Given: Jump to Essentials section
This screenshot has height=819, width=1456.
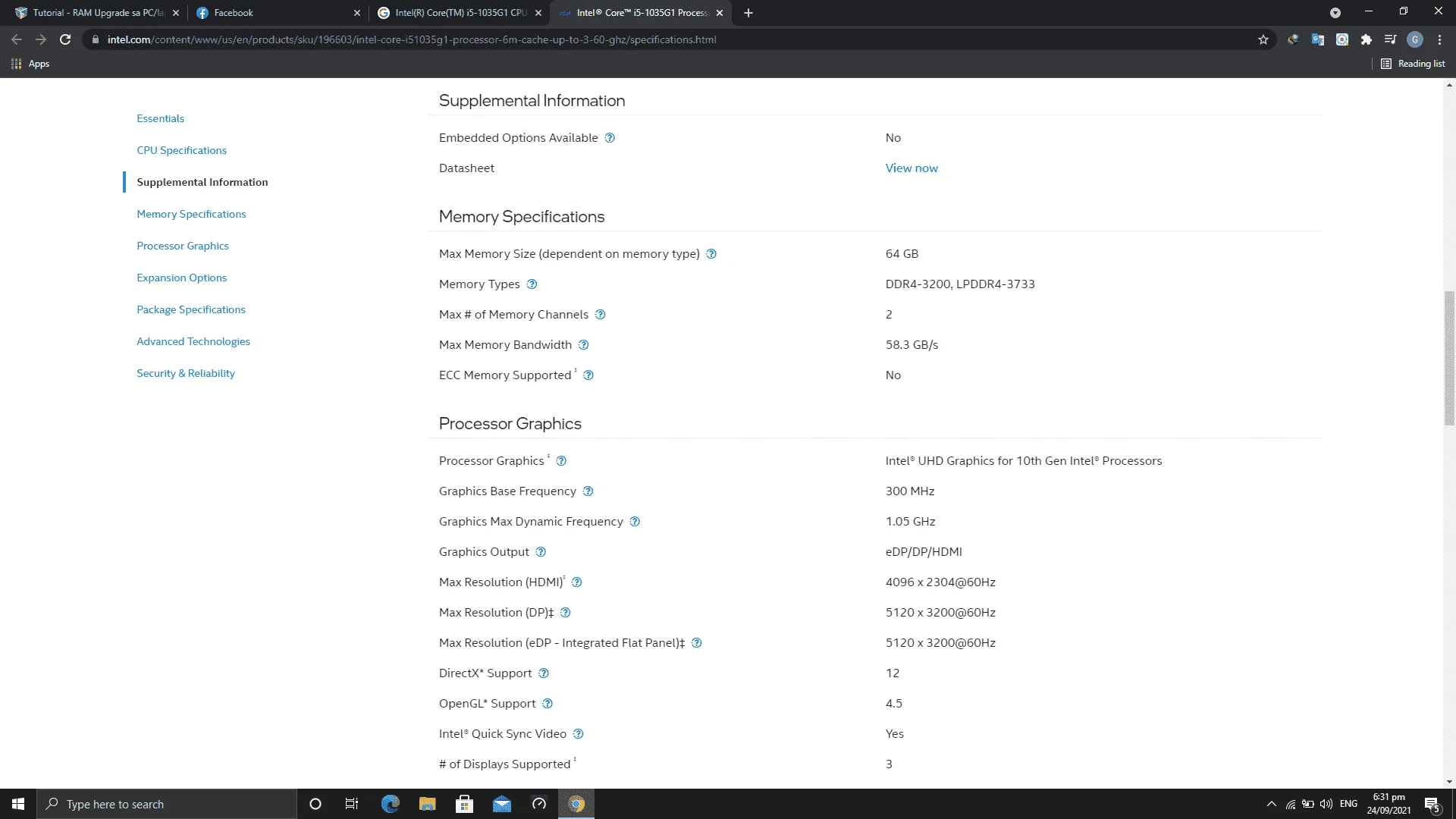Looking at the screenshot, I should pos(160,118).
